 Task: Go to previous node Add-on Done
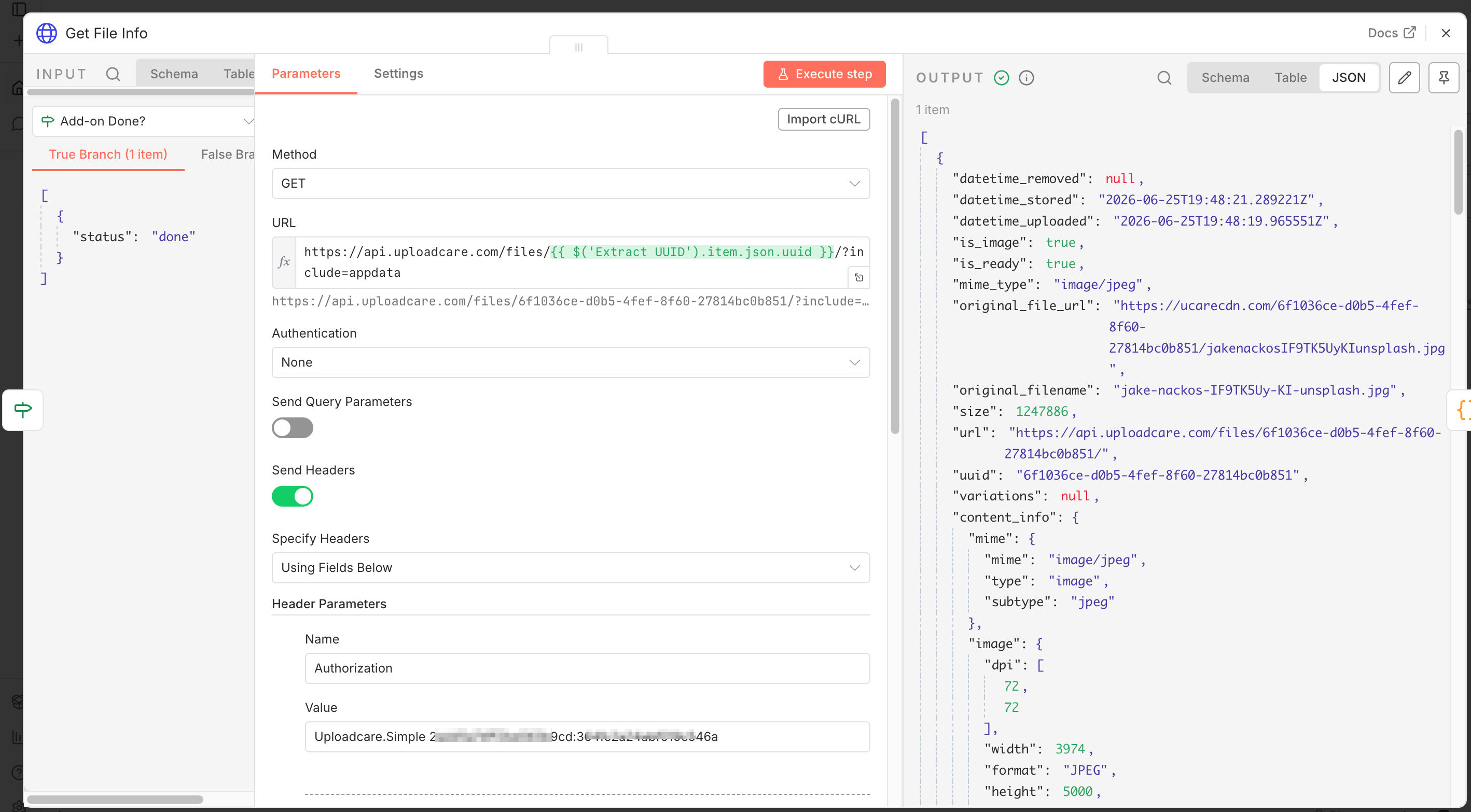pyautogui.click(x=23, y=410)
